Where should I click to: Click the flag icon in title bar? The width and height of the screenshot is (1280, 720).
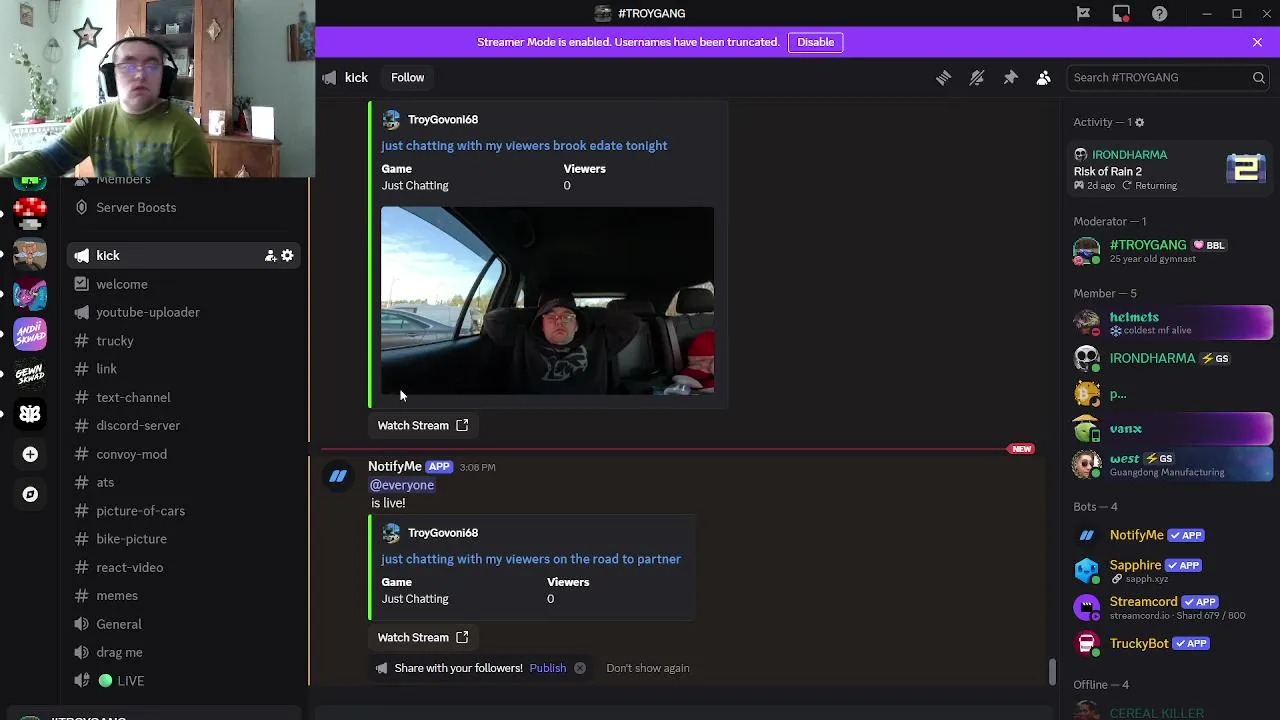1083,13
